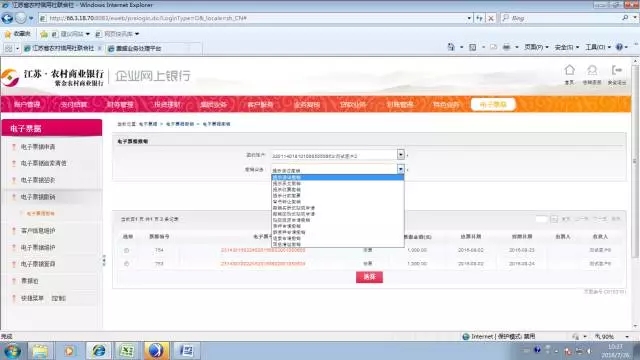Collapse the query type dropdown arrow
Image resolution: width=640 pixels, height=360 pixels.
point(400,169)
